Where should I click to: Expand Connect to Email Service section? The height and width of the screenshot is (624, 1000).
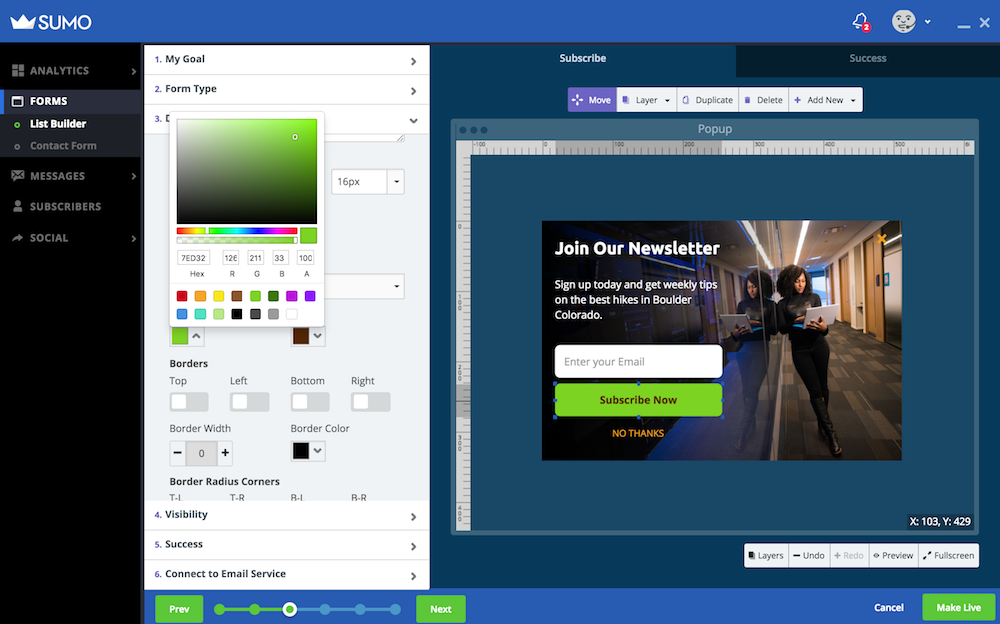tap(286, 574)
